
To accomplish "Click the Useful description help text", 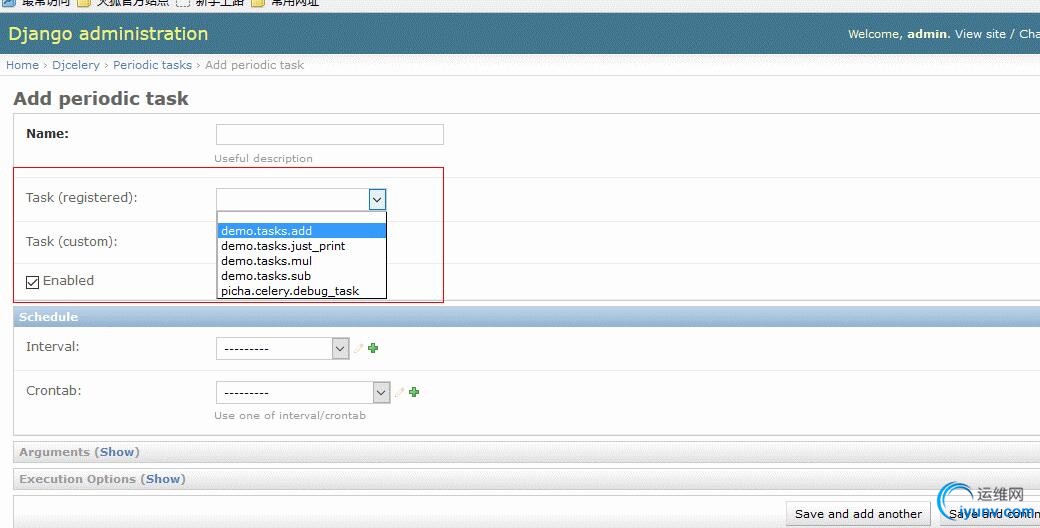I will [263, 159].
